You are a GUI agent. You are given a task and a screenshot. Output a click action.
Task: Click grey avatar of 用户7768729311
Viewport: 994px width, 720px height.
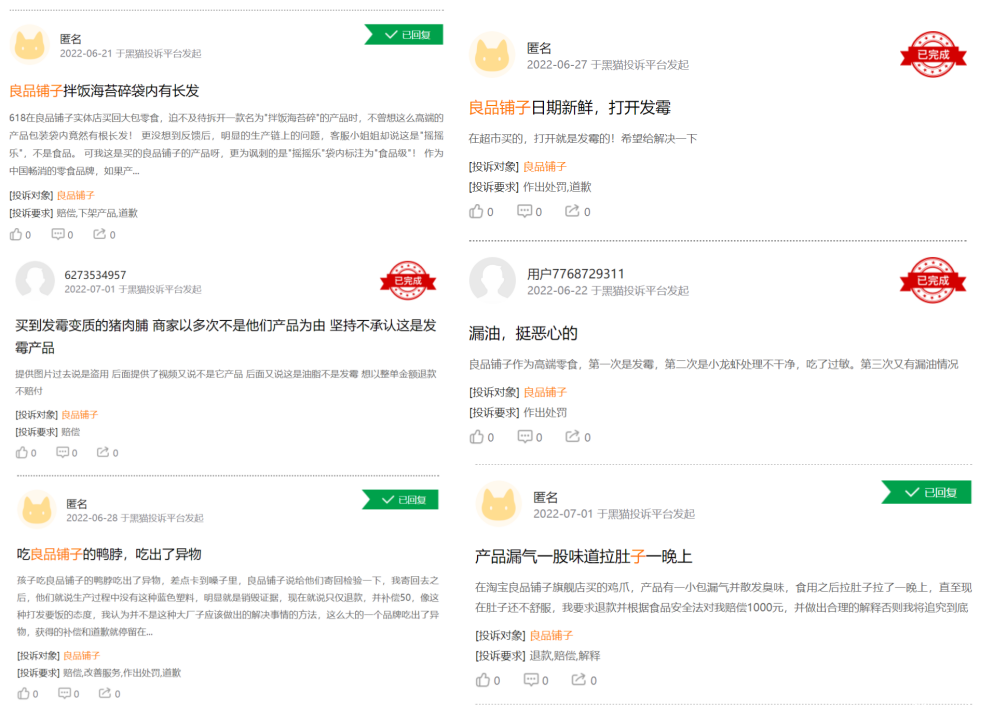(x=493, y=280)
